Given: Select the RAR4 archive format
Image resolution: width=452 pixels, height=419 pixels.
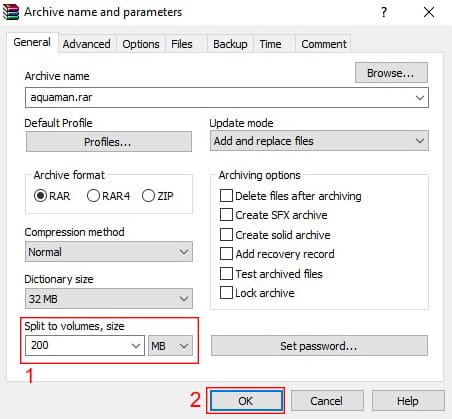Looking at the screenshot, I should pos(93,196).
